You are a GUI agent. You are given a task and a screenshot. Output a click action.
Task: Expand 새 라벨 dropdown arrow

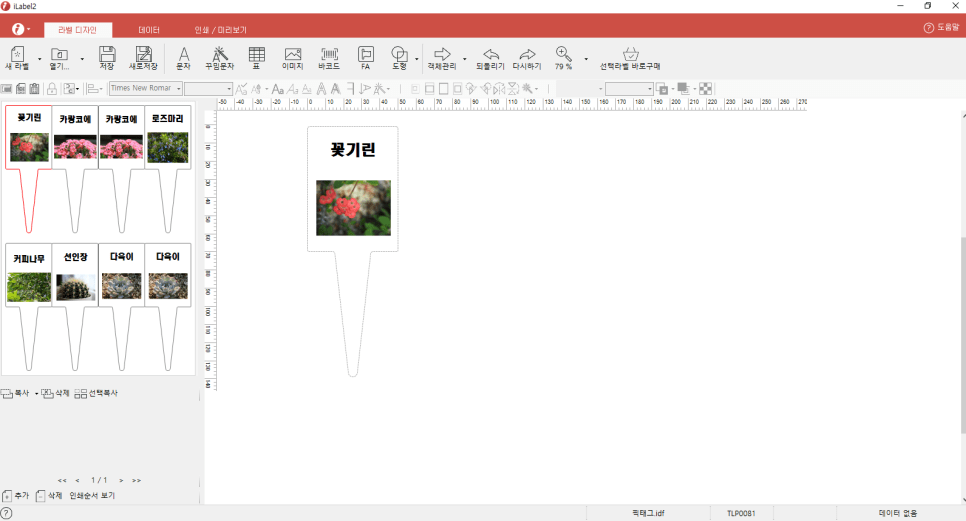coord(39,59)
